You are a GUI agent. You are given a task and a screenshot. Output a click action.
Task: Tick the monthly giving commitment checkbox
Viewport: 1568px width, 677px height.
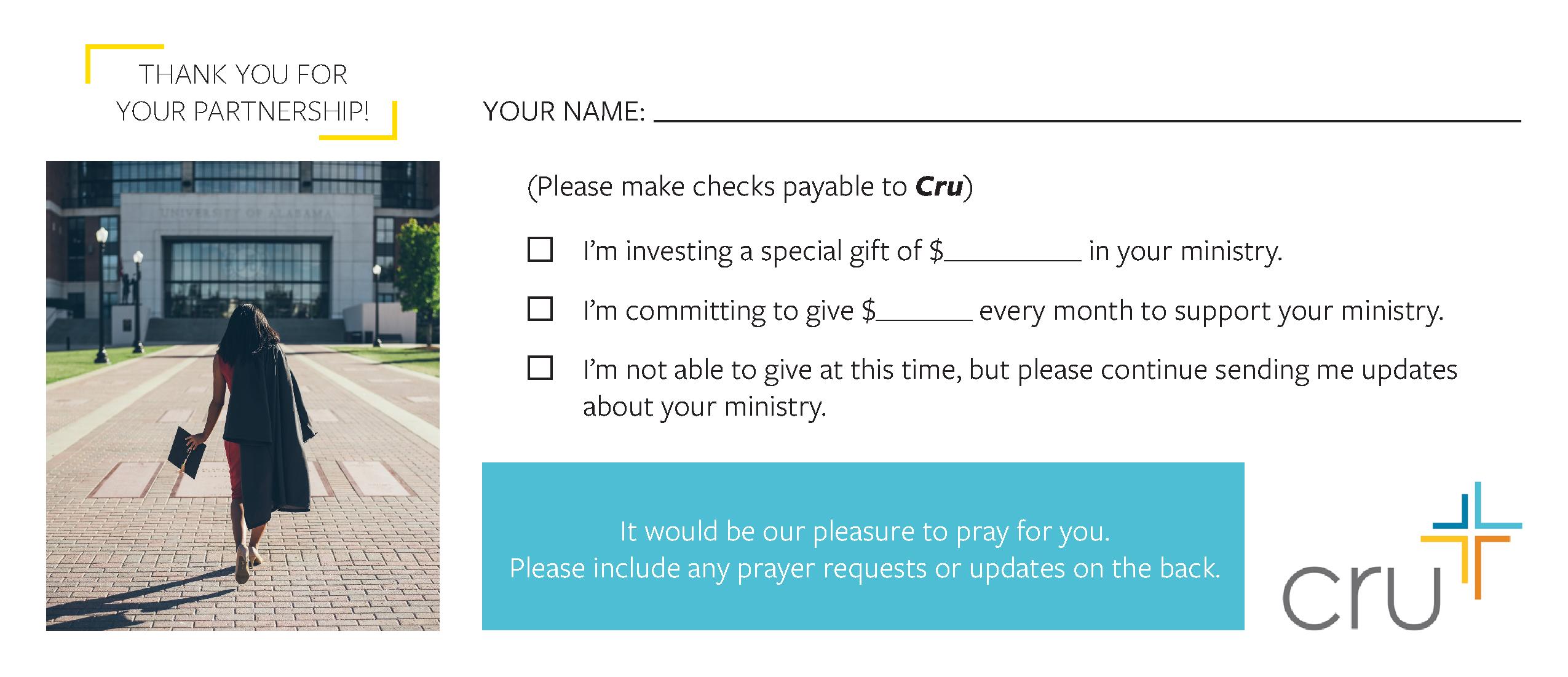coord(540,309)
